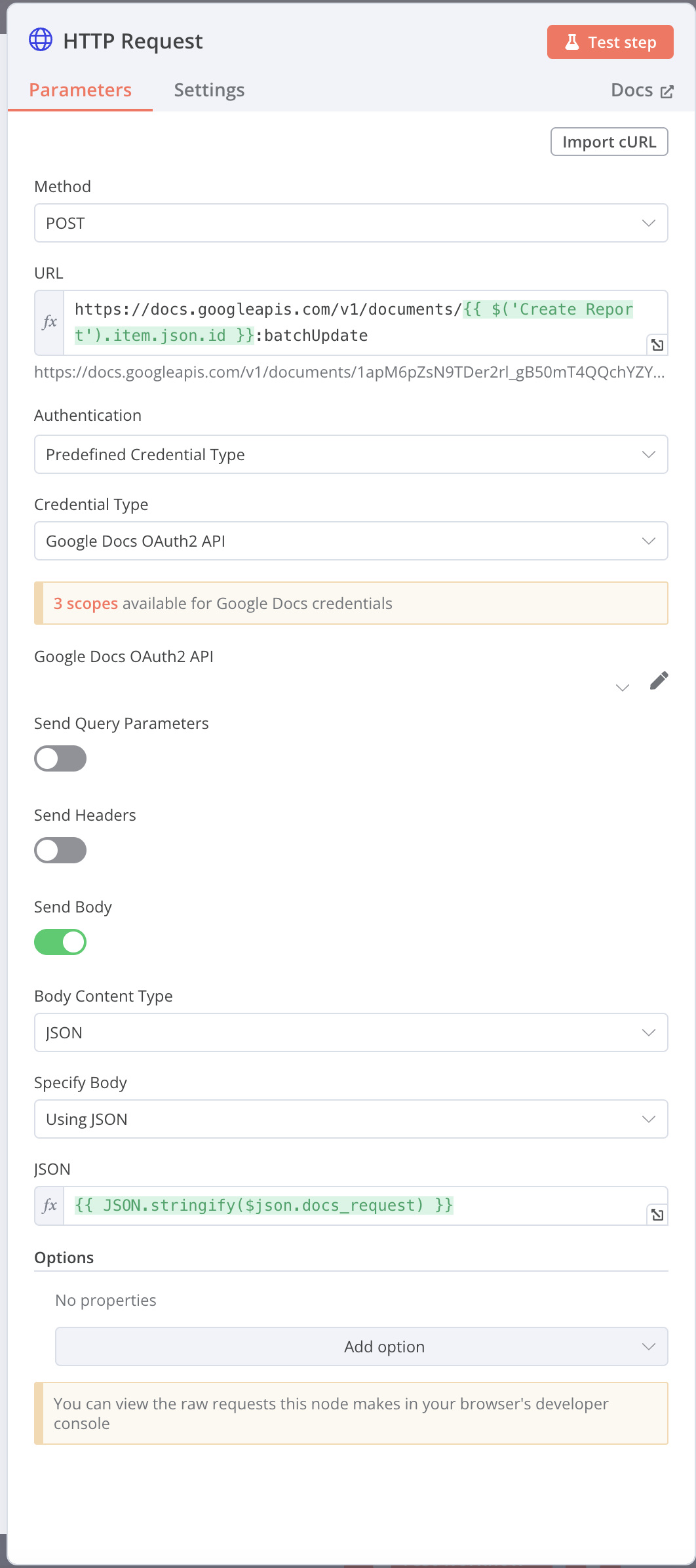Turn on Send Headers switch
The width and height of the screenshot is (696, 1568).
click(x=60, y=850)
